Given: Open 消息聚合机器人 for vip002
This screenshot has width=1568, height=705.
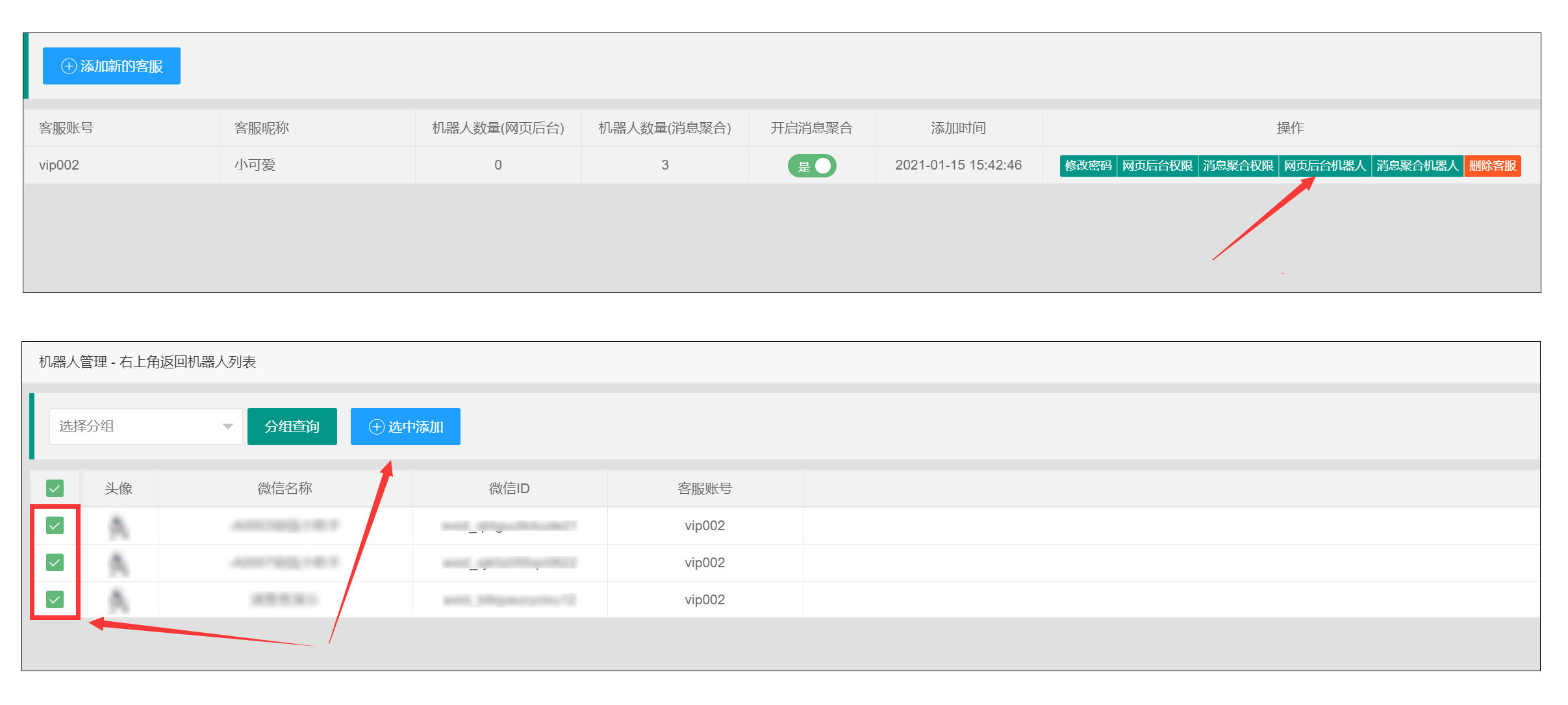Looking at the screenshot, I should pyautogui.click(x=1417, y=166).
